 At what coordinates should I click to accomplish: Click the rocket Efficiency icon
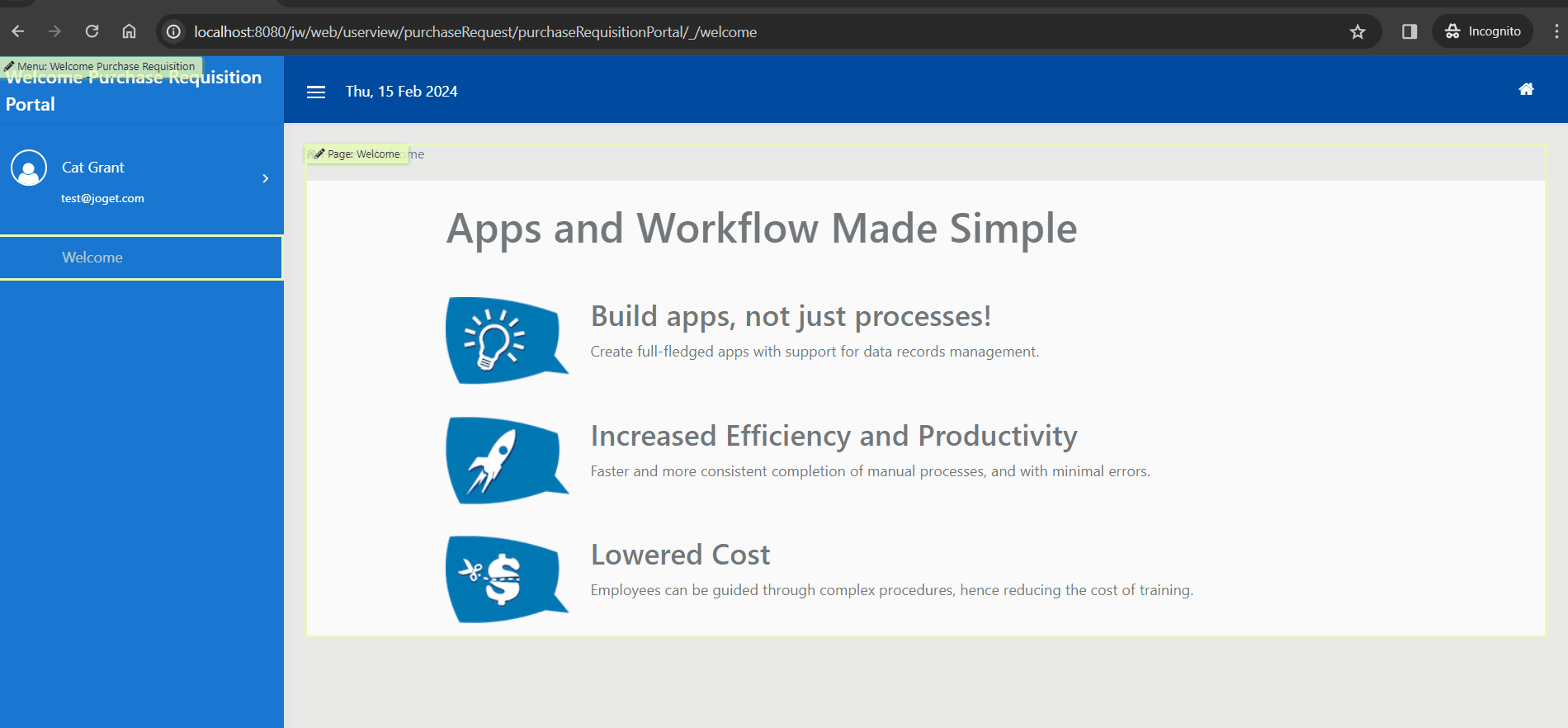506,460
